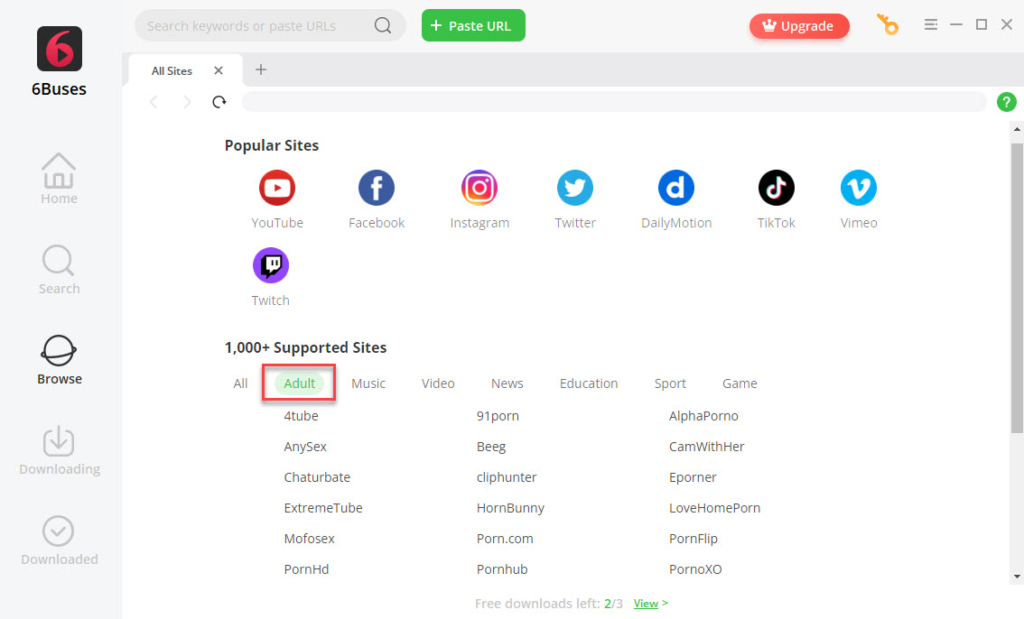The image size is (1024, 619).
Task: Click the green help question icon
Action: pyautogui.click(x=1006, y=102)
